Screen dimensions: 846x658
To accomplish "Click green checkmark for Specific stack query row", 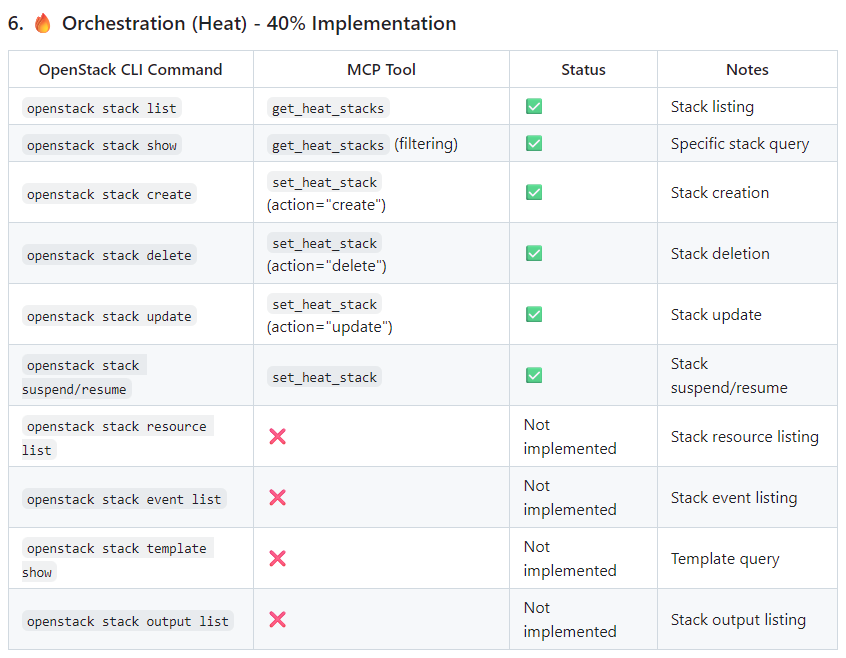I will 534,143.
